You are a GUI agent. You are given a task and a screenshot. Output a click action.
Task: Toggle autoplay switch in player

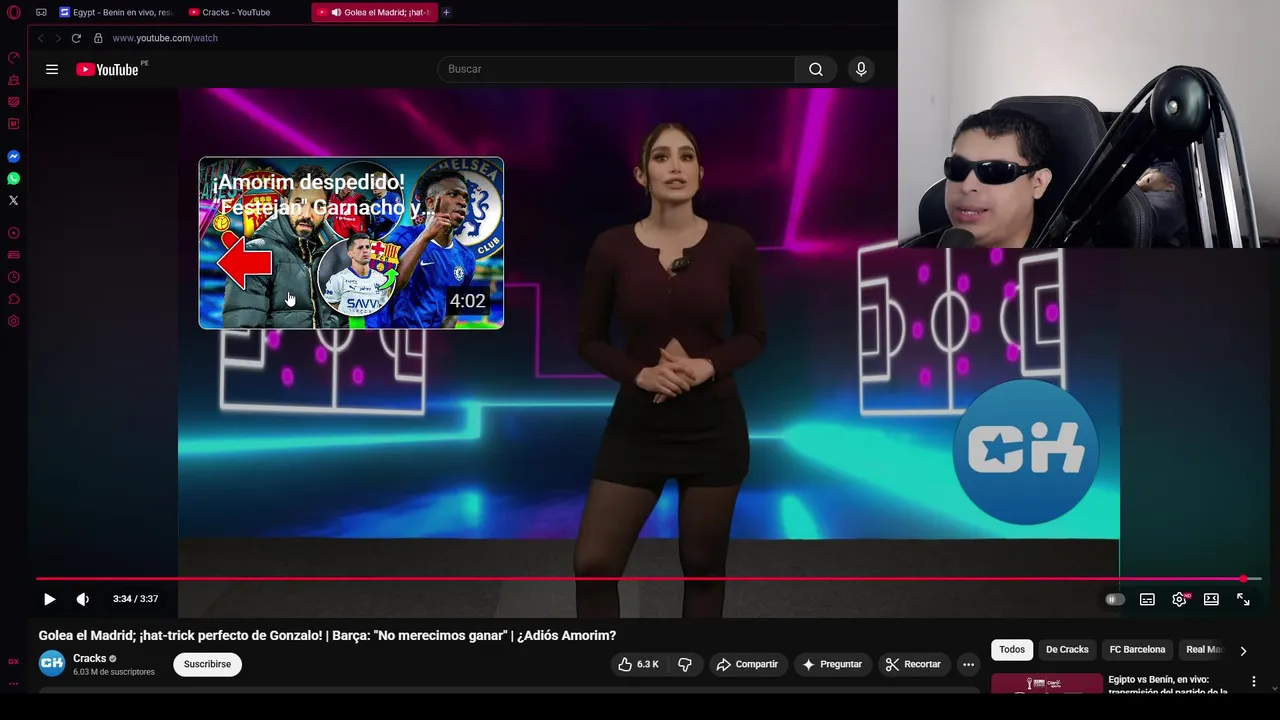click(1115, 599)
